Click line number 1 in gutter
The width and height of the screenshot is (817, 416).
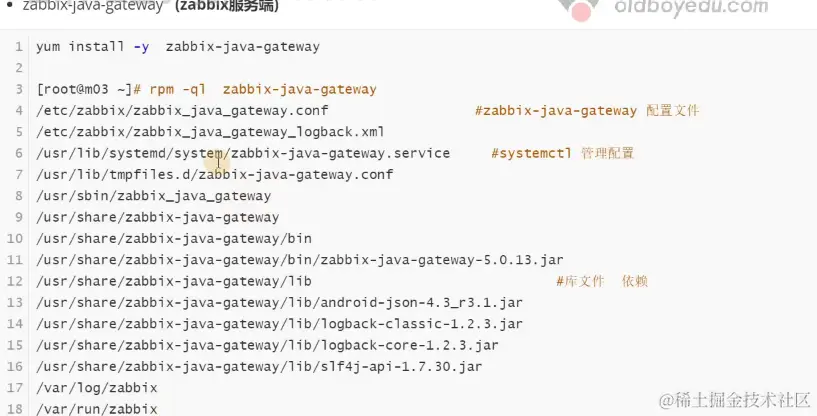point(19,47)
